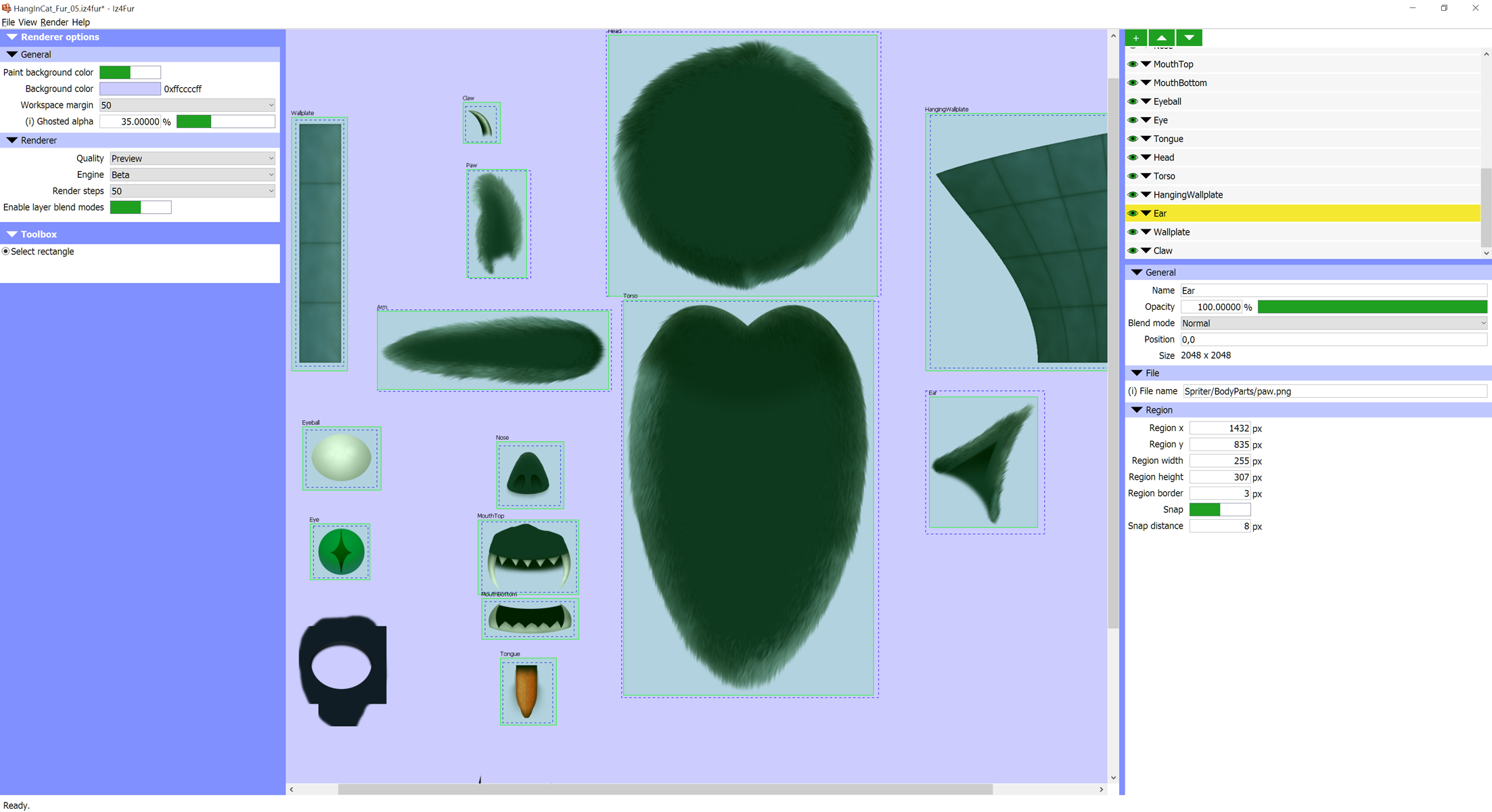Image resolution: width=1492 pixels, height=812 pixels.
Task: Hide the Claw layer
Action: click(1133, 250)
